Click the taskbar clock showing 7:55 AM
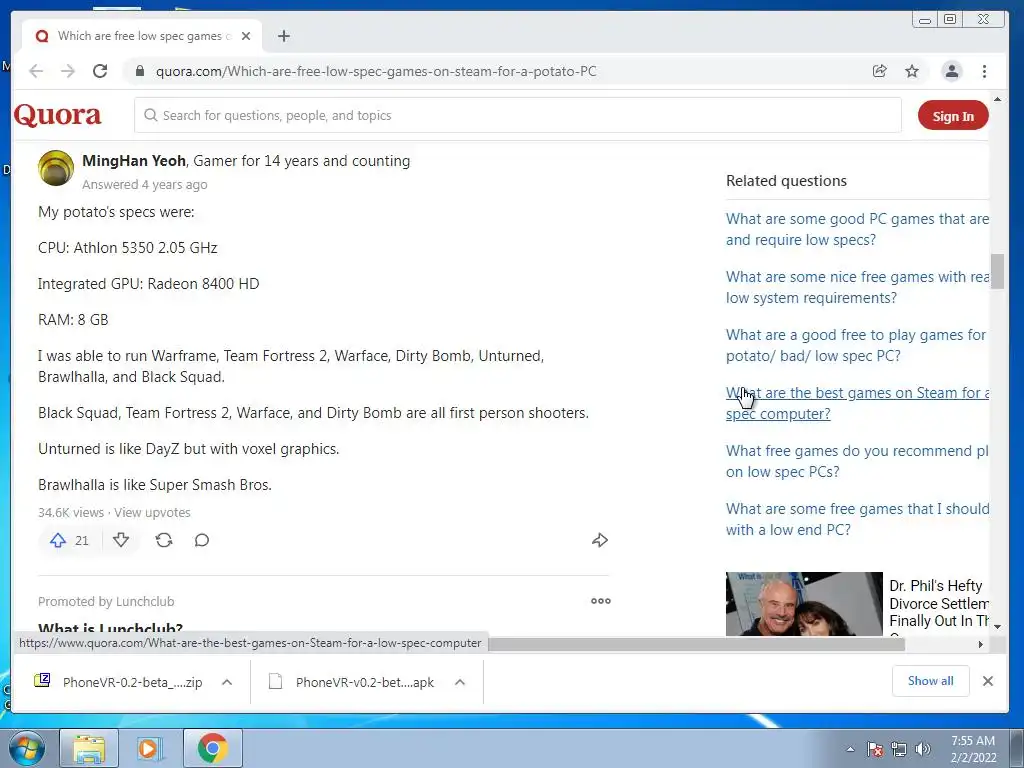1024x768 pixels. [x=973, y=749]
